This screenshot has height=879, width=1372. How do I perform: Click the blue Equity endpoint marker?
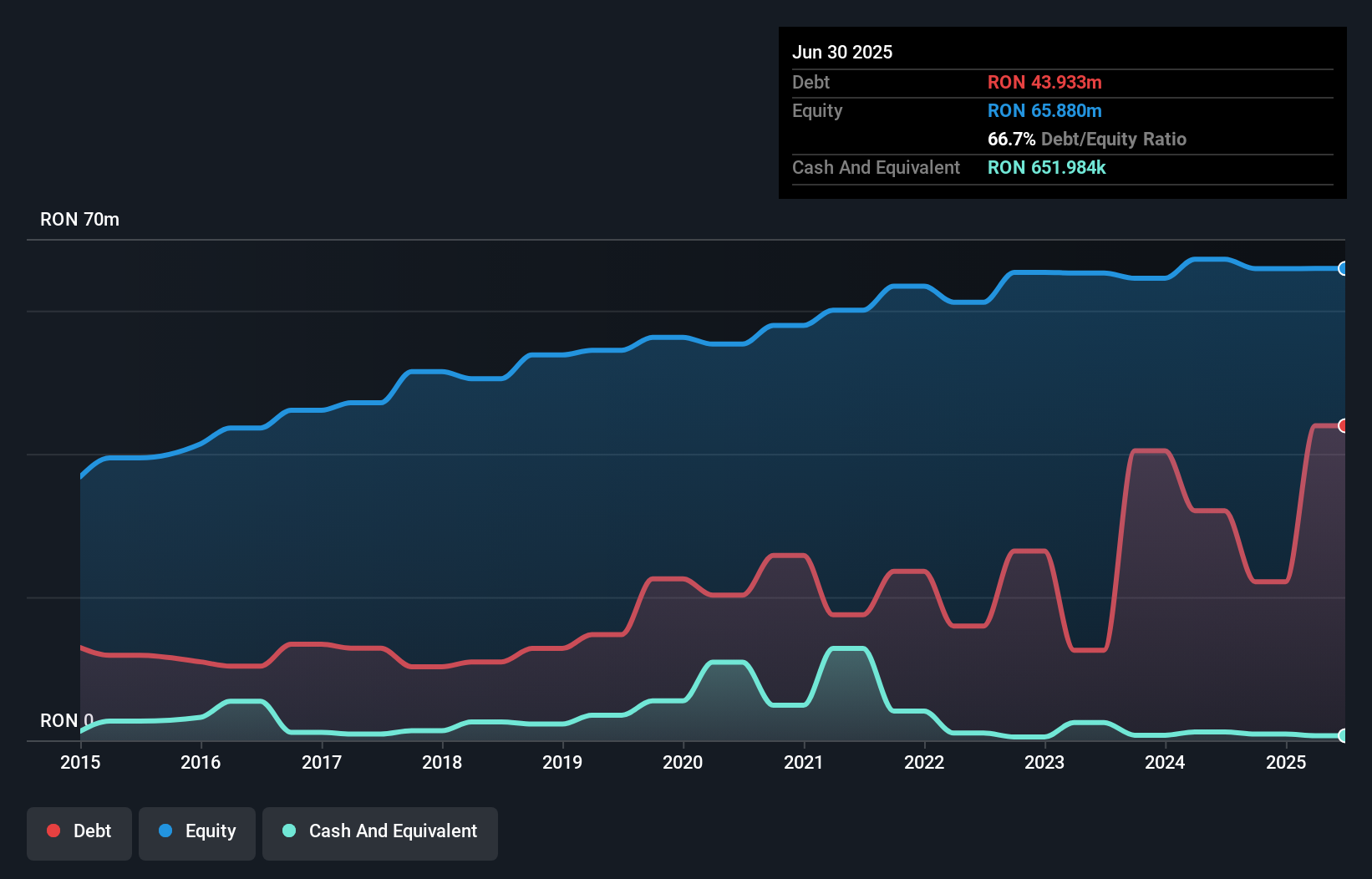tap(1344, 268)
